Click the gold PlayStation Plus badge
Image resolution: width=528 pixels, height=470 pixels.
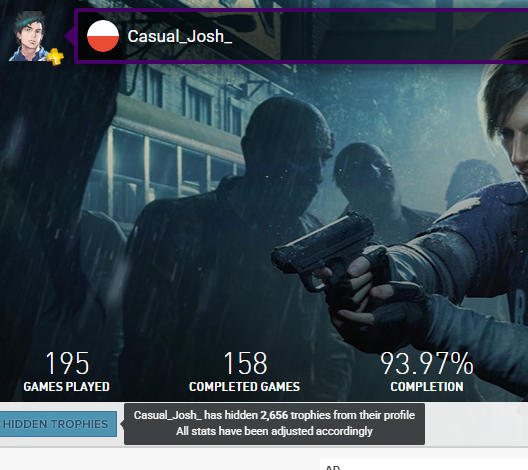[x=55, y=57]
